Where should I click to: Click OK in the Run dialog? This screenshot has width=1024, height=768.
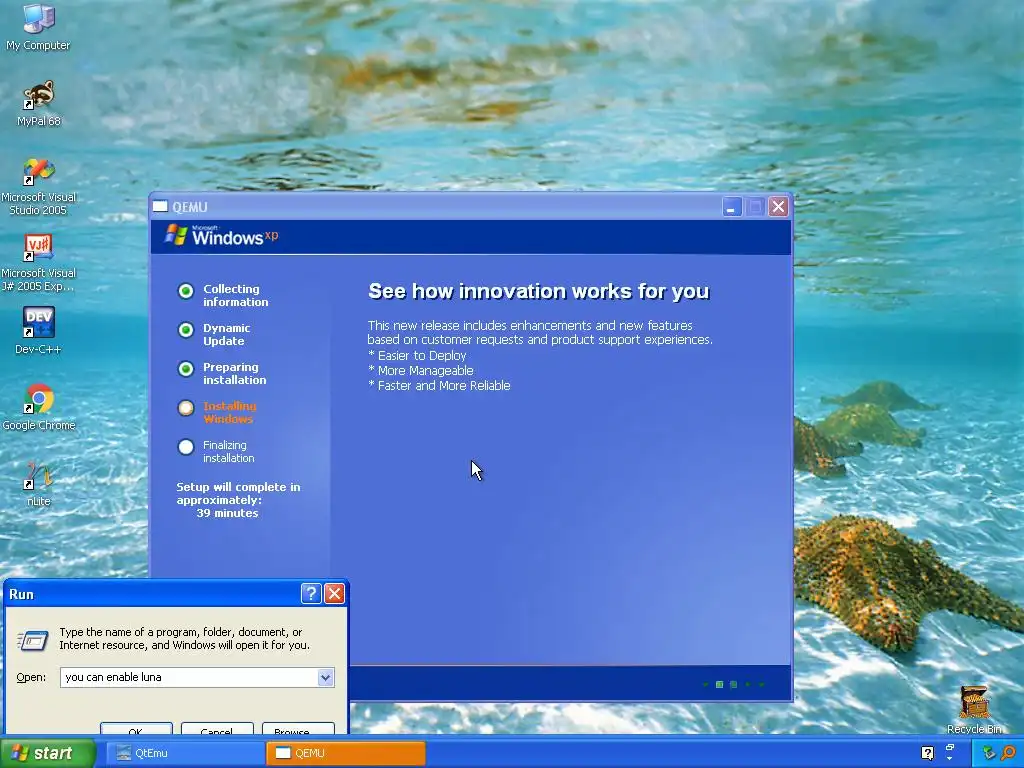[136, 729]
